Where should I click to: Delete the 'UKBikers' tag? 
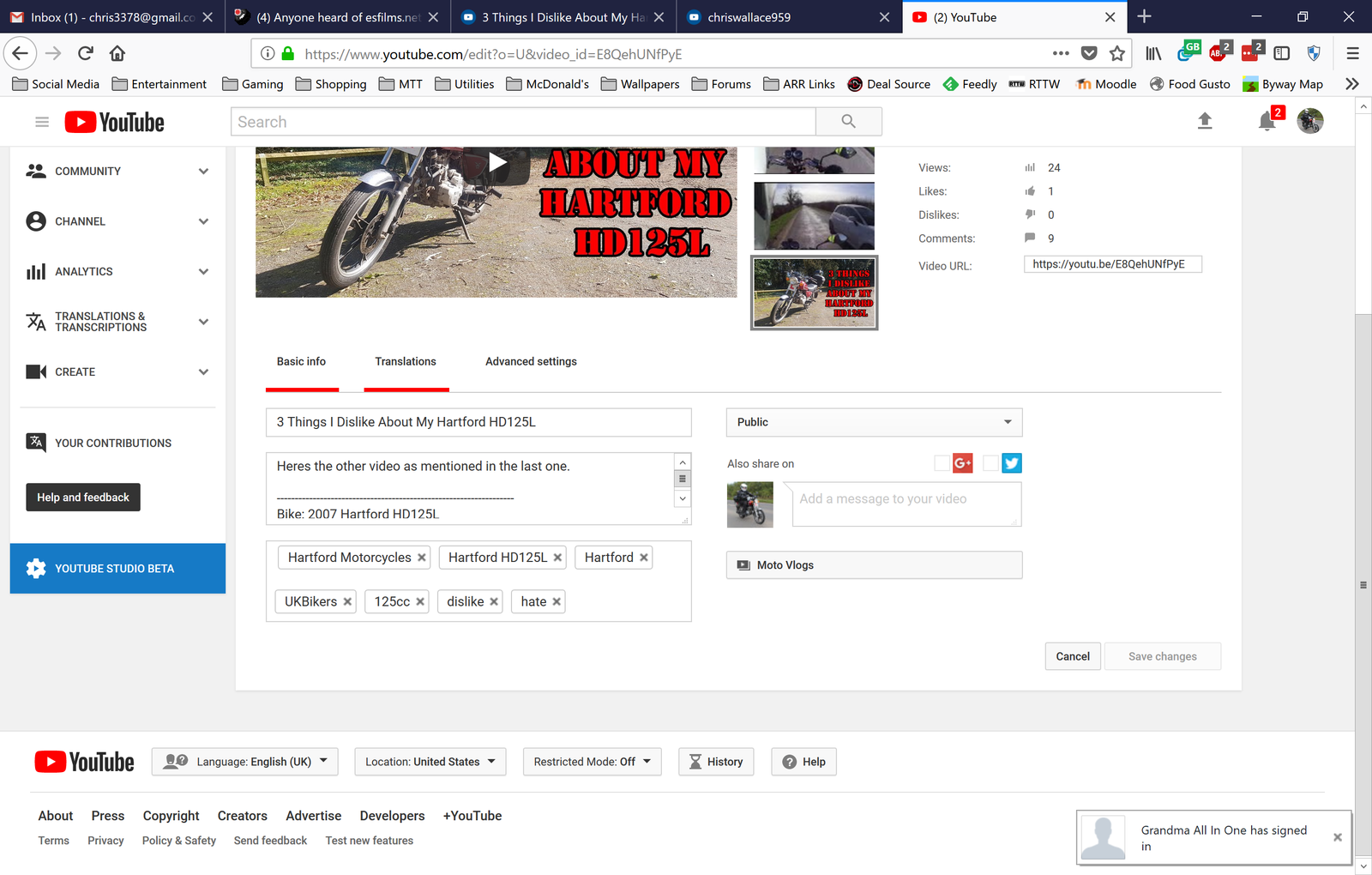pyautogui.click(x=347, y=602)
